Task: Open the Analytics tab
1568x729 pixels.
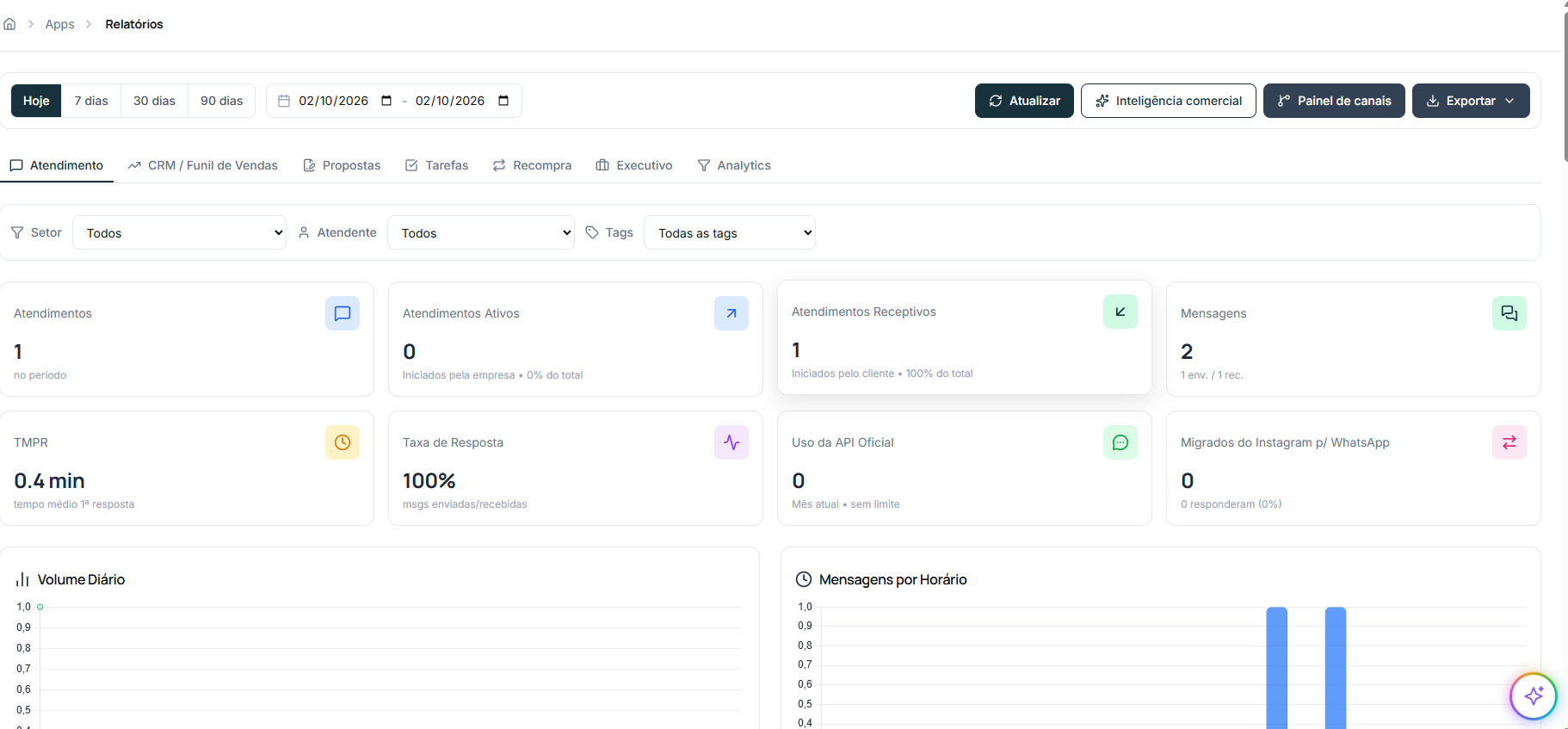Action: coord(734,165)
